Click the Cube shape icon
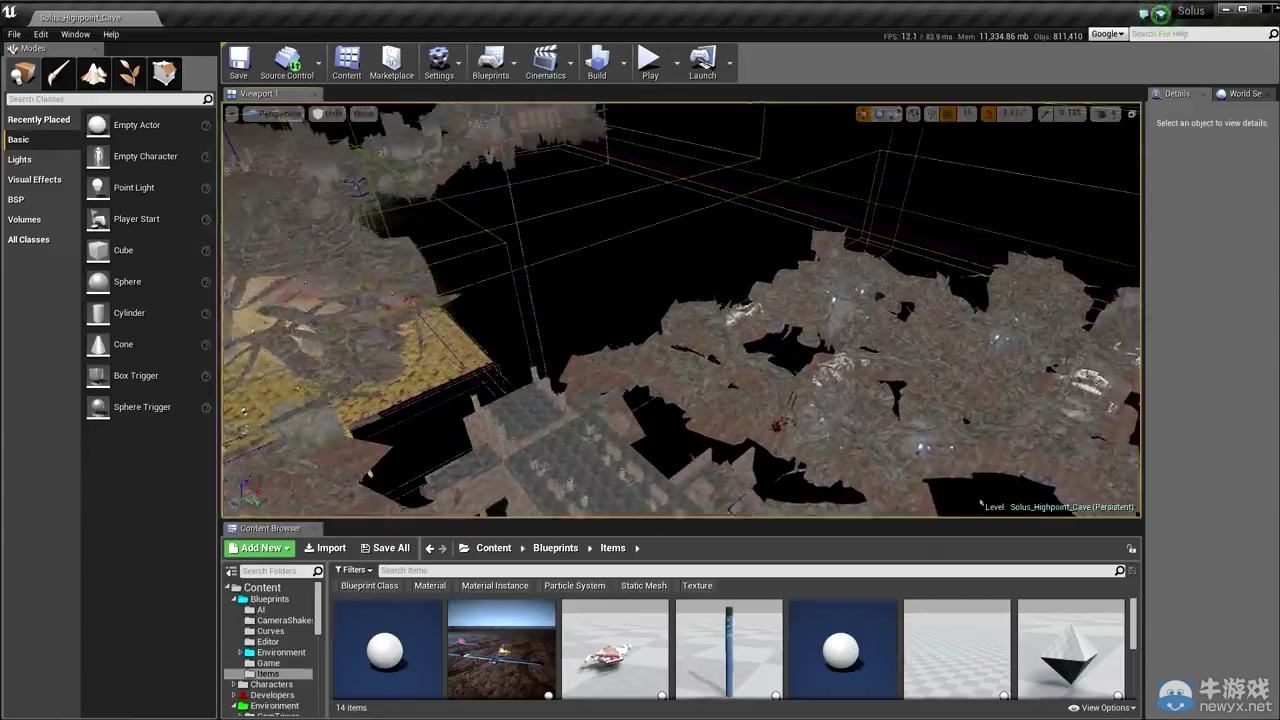The image size is (1280, 720). click(x=98, y=250)
